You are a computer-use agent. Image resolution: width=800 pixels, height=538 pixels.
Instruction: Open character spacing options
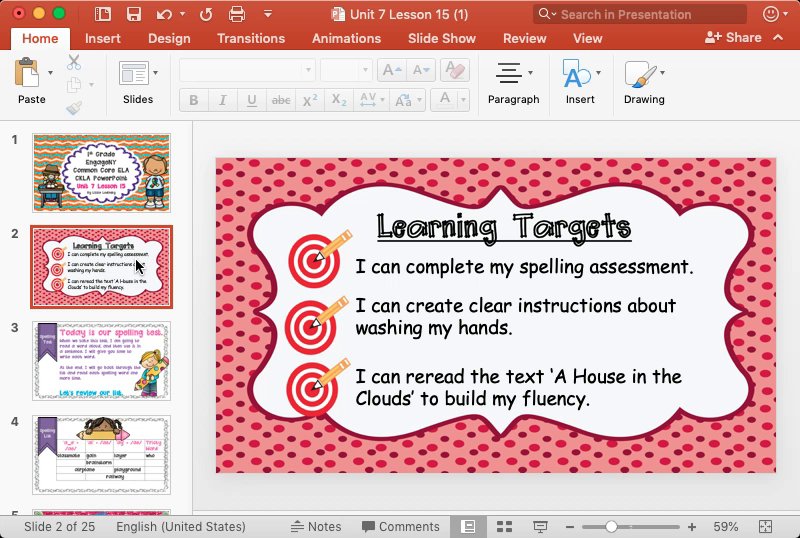click(x=371, y=100)
